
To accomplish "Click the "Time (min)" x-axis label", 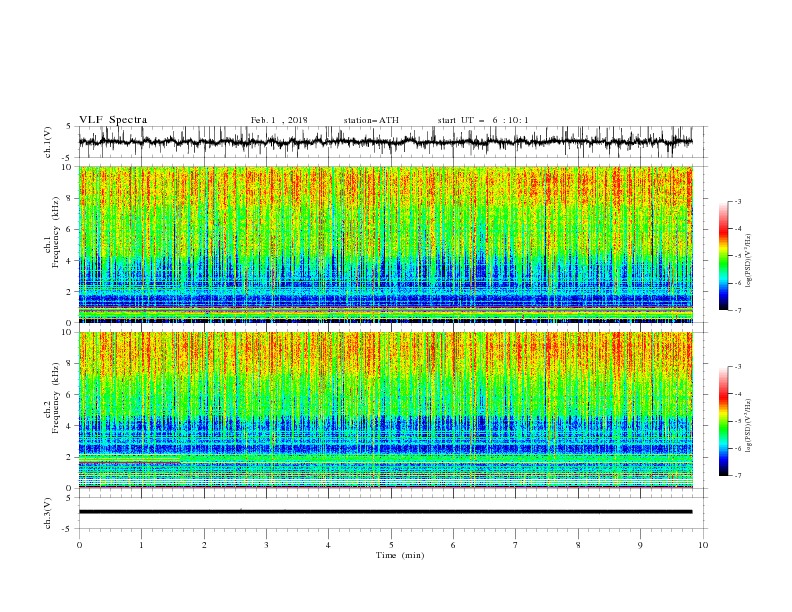I will click(x=400, y=555).
